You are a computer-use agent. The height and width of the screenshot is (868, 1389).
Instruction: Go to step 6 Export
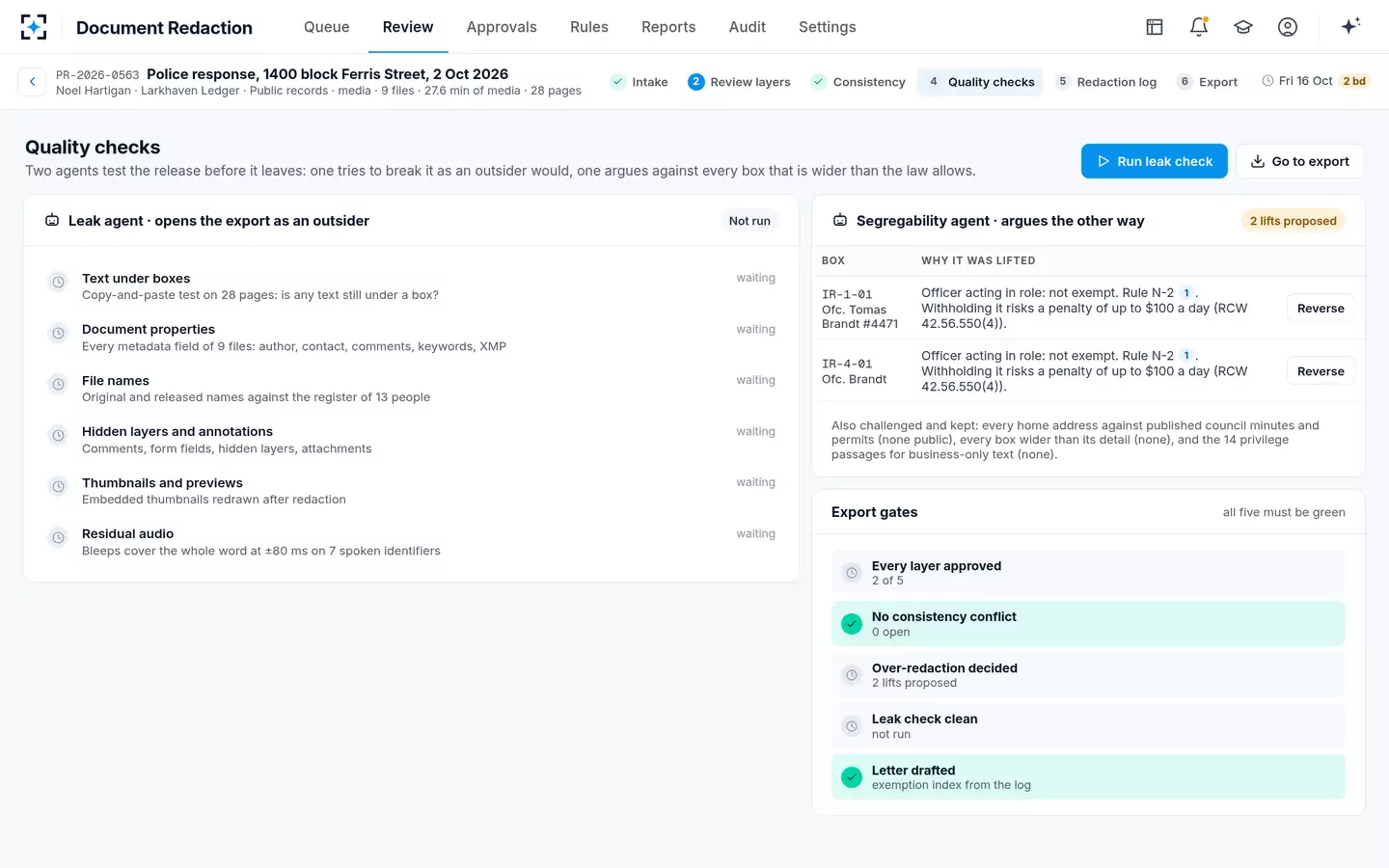click(x=1208, y=82)
